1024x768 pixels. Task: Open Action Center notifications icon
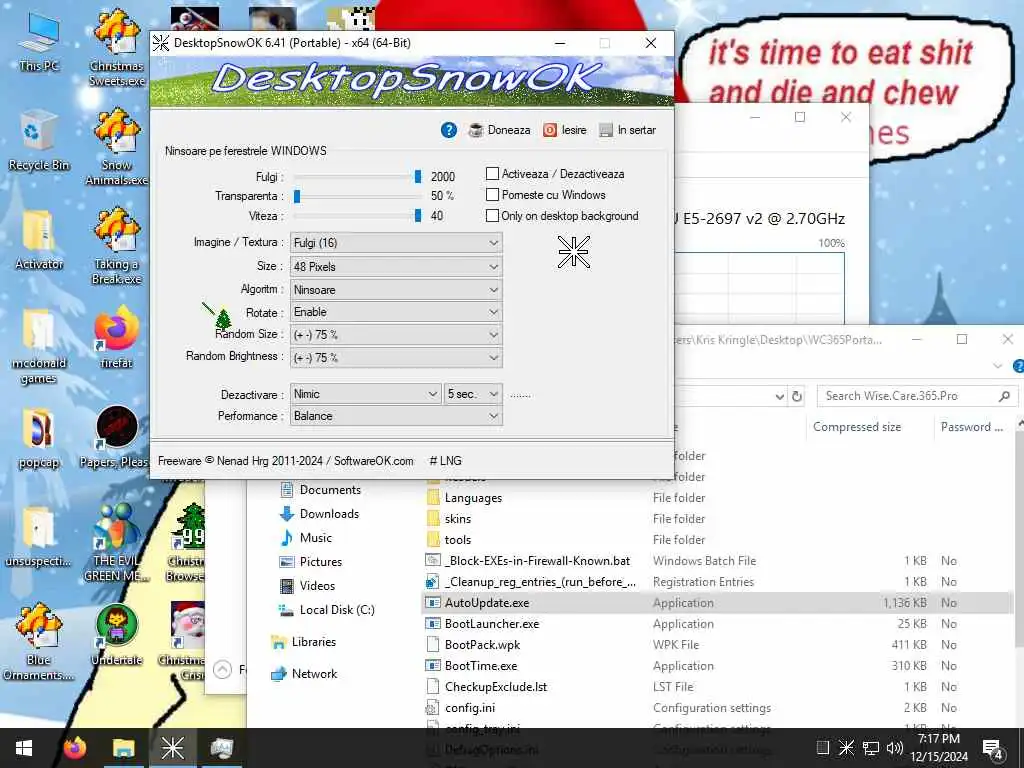993,748
